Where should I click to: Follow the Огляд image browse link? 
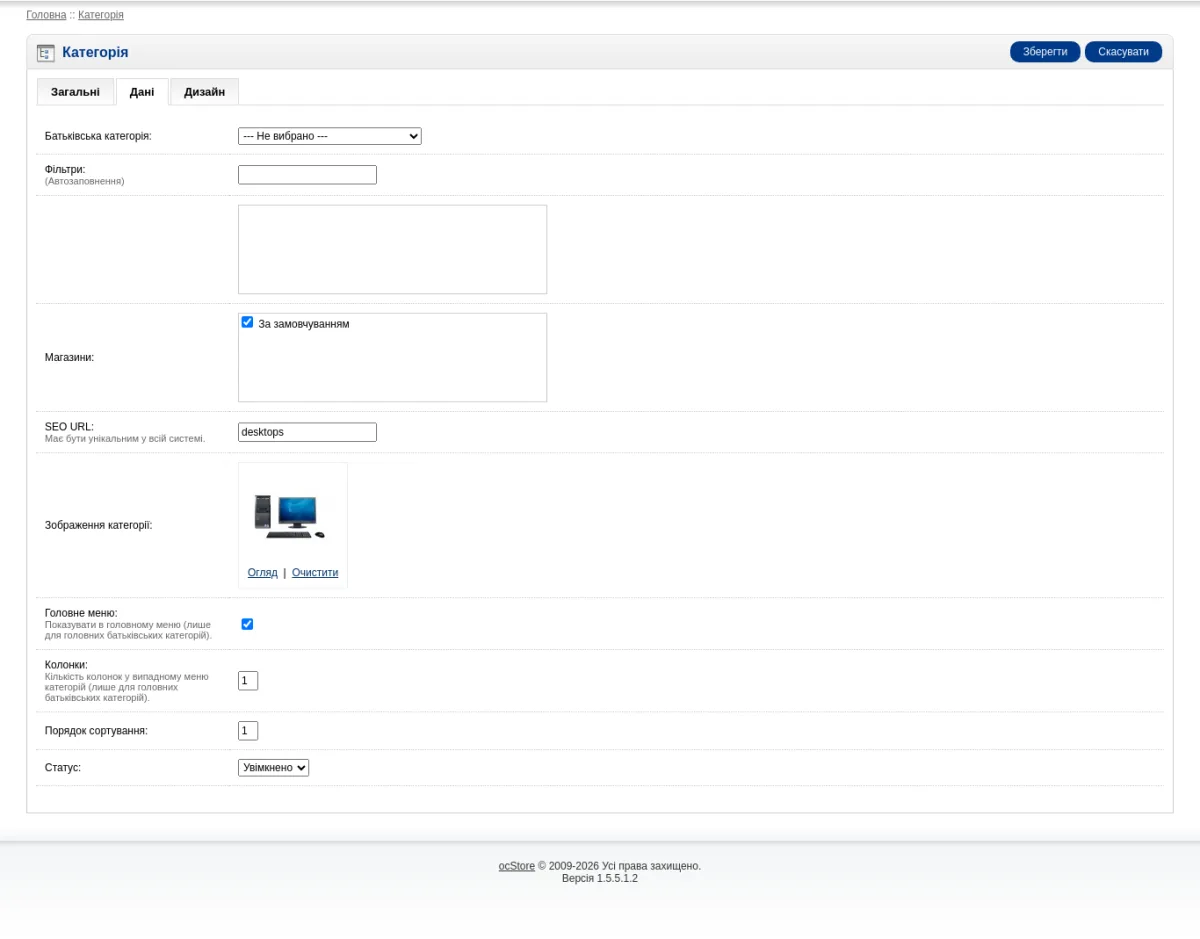pyautogui.click(x=262, y=573)
